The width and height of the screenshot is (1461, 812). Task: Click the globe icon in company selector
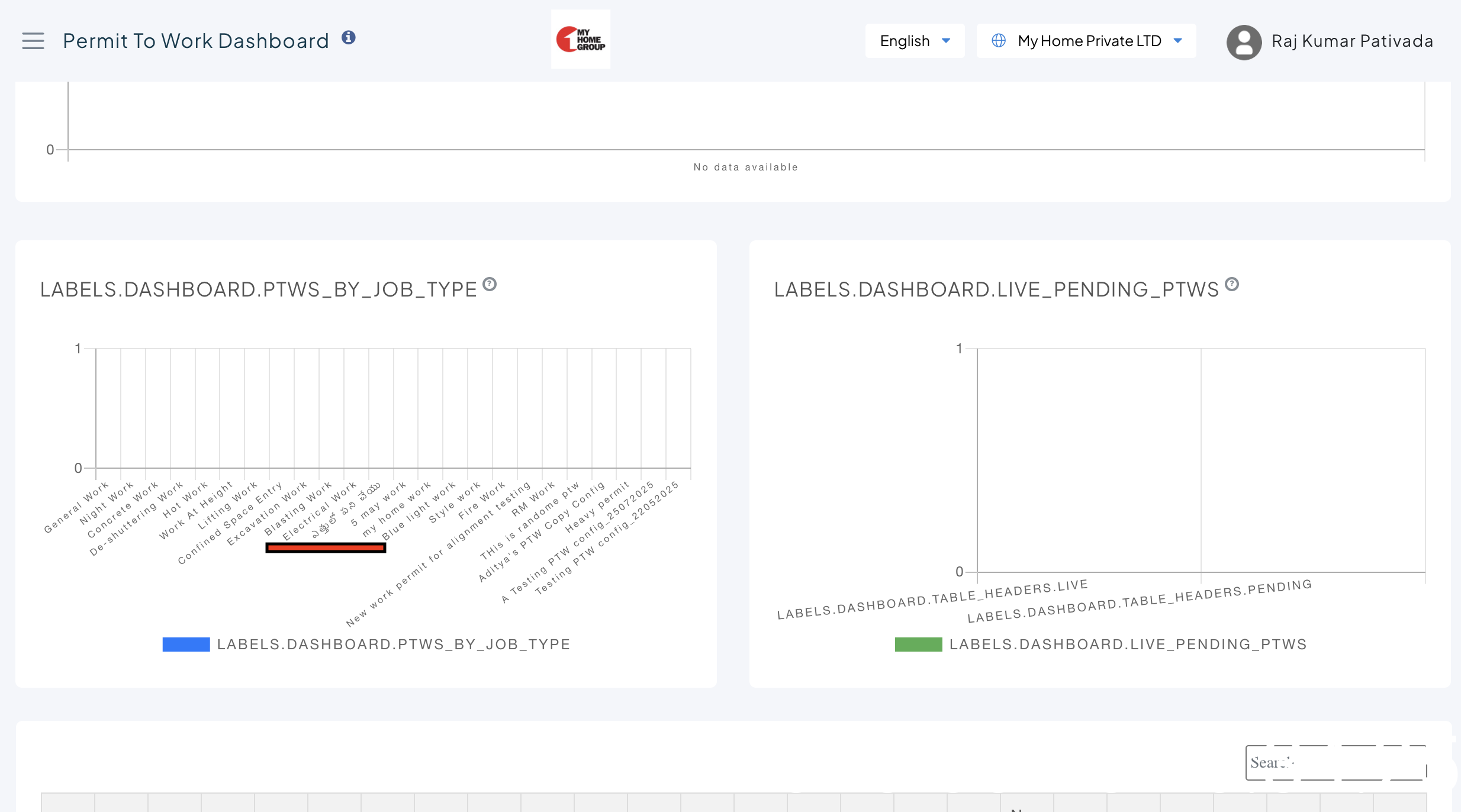999,41
